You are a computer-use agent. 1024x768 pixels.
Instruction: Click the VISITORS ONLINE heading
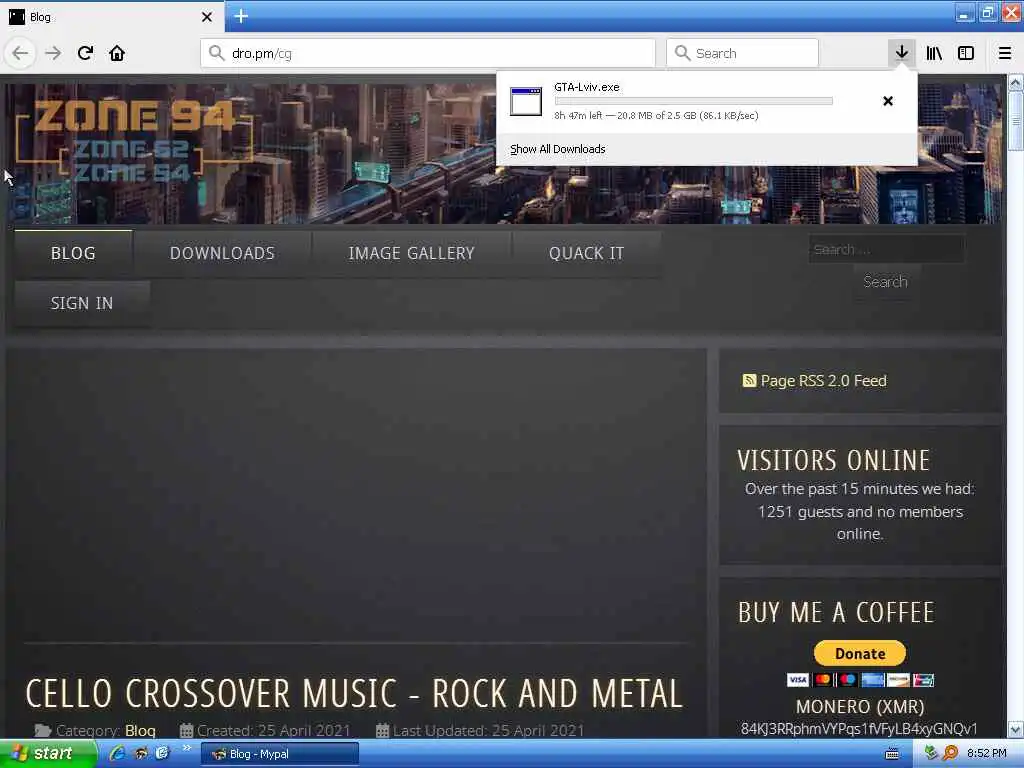(833, 460)
